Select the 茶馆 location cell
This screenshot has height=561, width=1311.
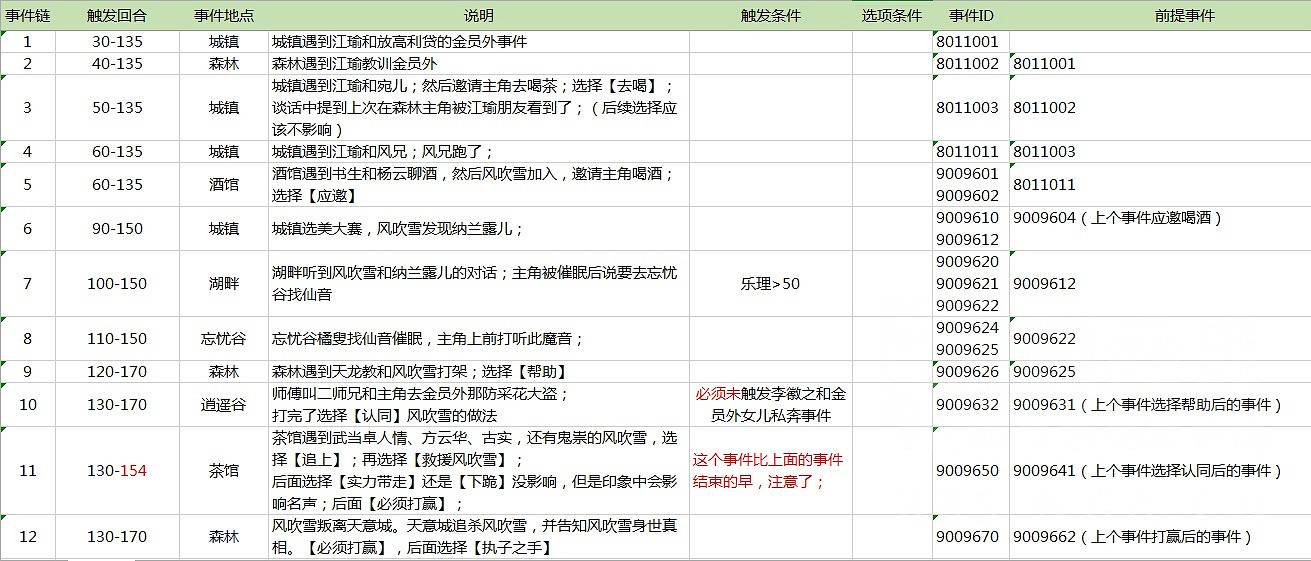[x=224, y=471]
